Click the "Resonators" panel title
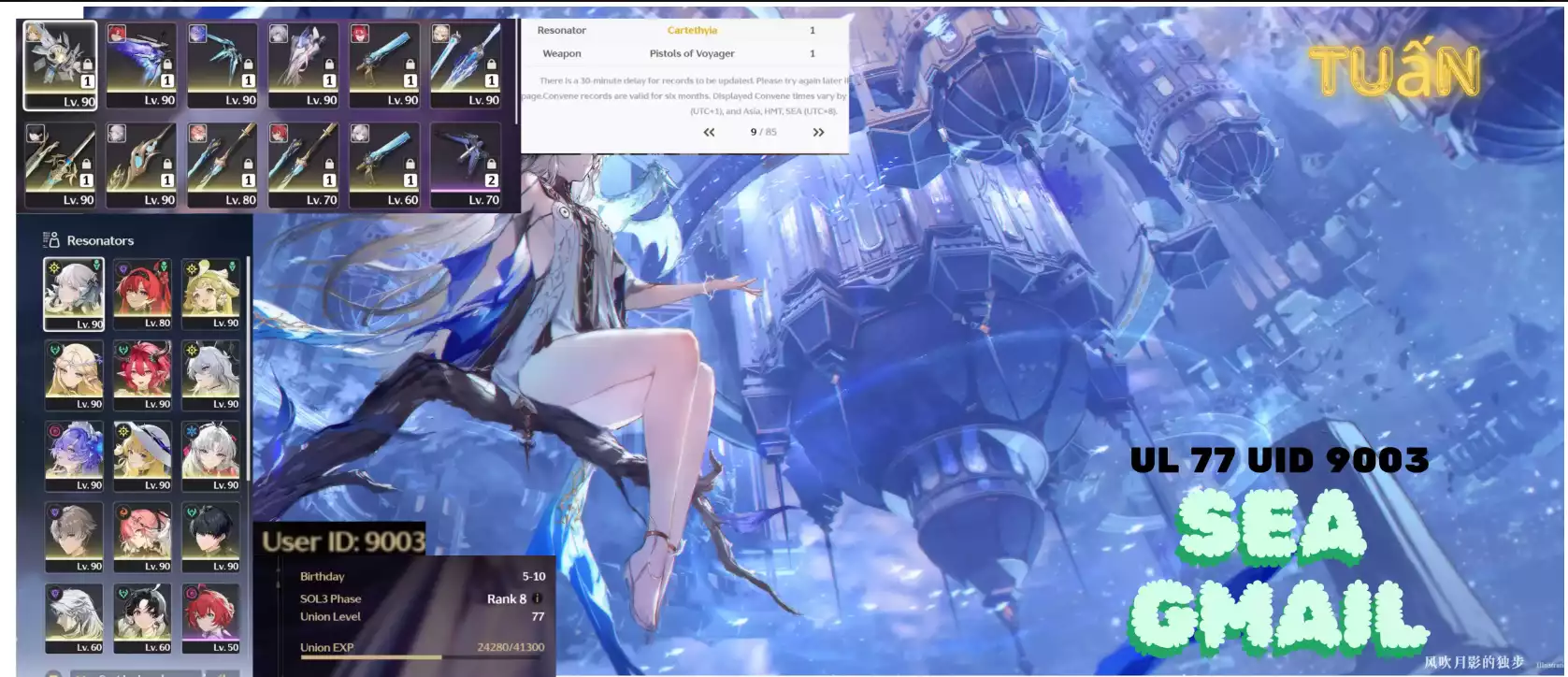The image size is (1568, 677). 100,241
